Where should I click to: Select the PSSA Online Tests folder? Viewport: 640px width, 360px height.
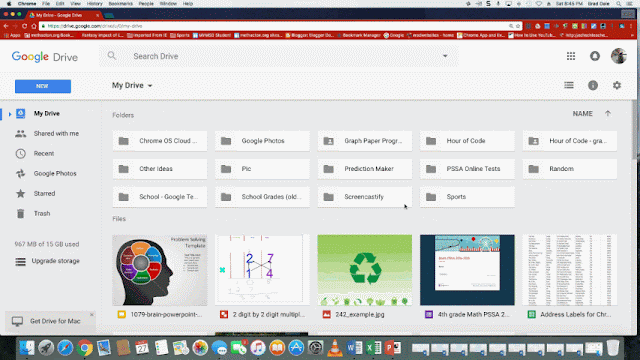click(467, 169)
